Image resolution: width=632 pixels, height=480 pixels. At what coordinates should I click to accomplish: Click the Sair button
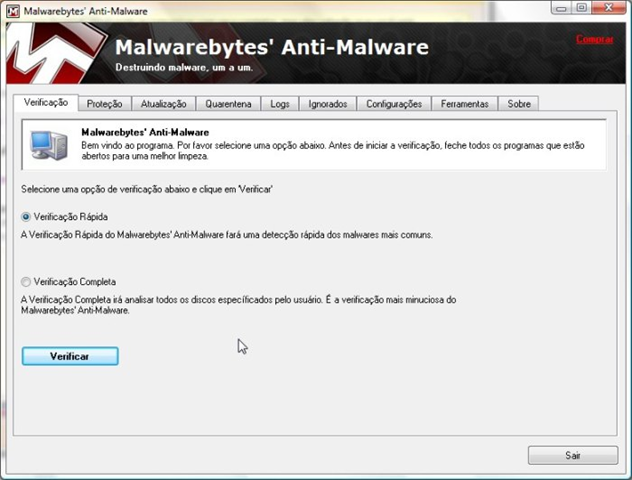point(573,455)
